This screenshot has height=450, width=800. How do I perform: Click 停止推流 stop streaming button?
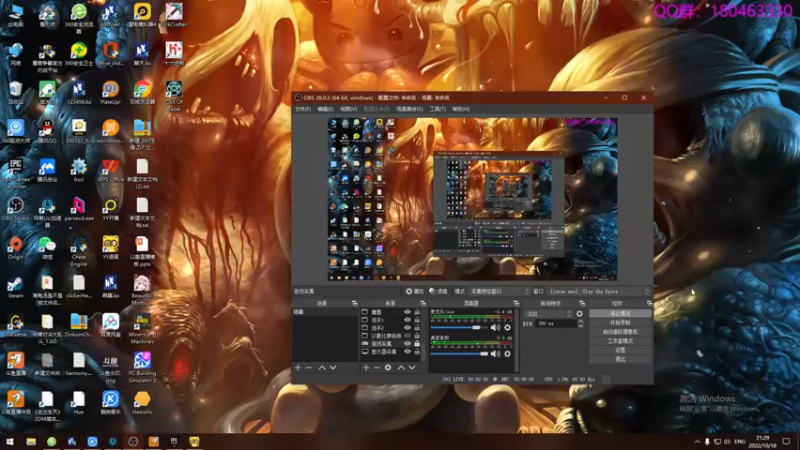(x=620, y=313)
